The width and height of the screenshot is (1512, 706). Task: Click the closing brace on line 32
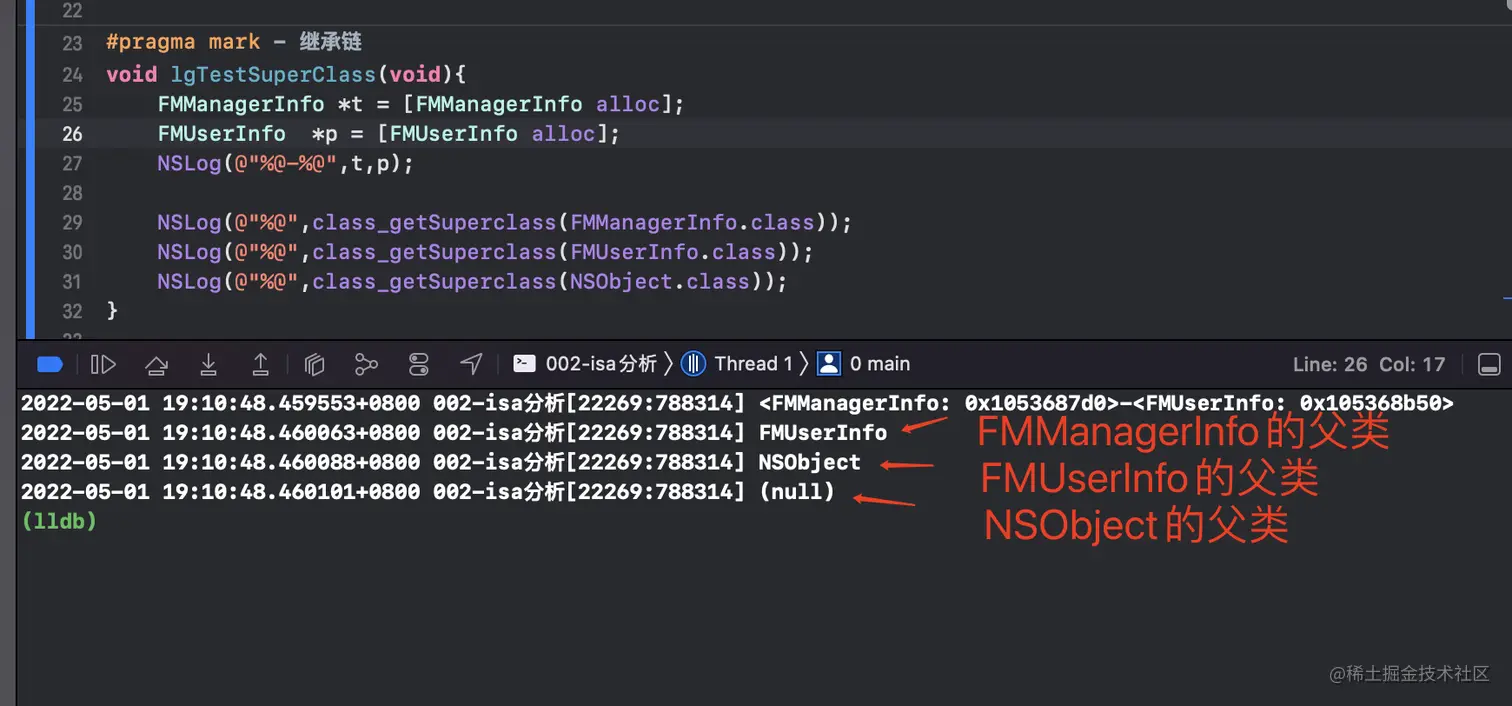pyautogui.click(x=112, y=311)
